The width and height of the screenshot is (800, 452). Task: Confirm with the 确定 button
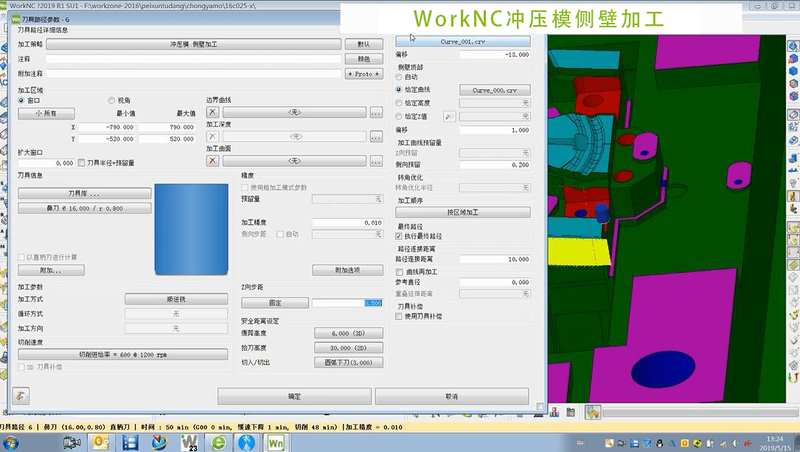294,396
